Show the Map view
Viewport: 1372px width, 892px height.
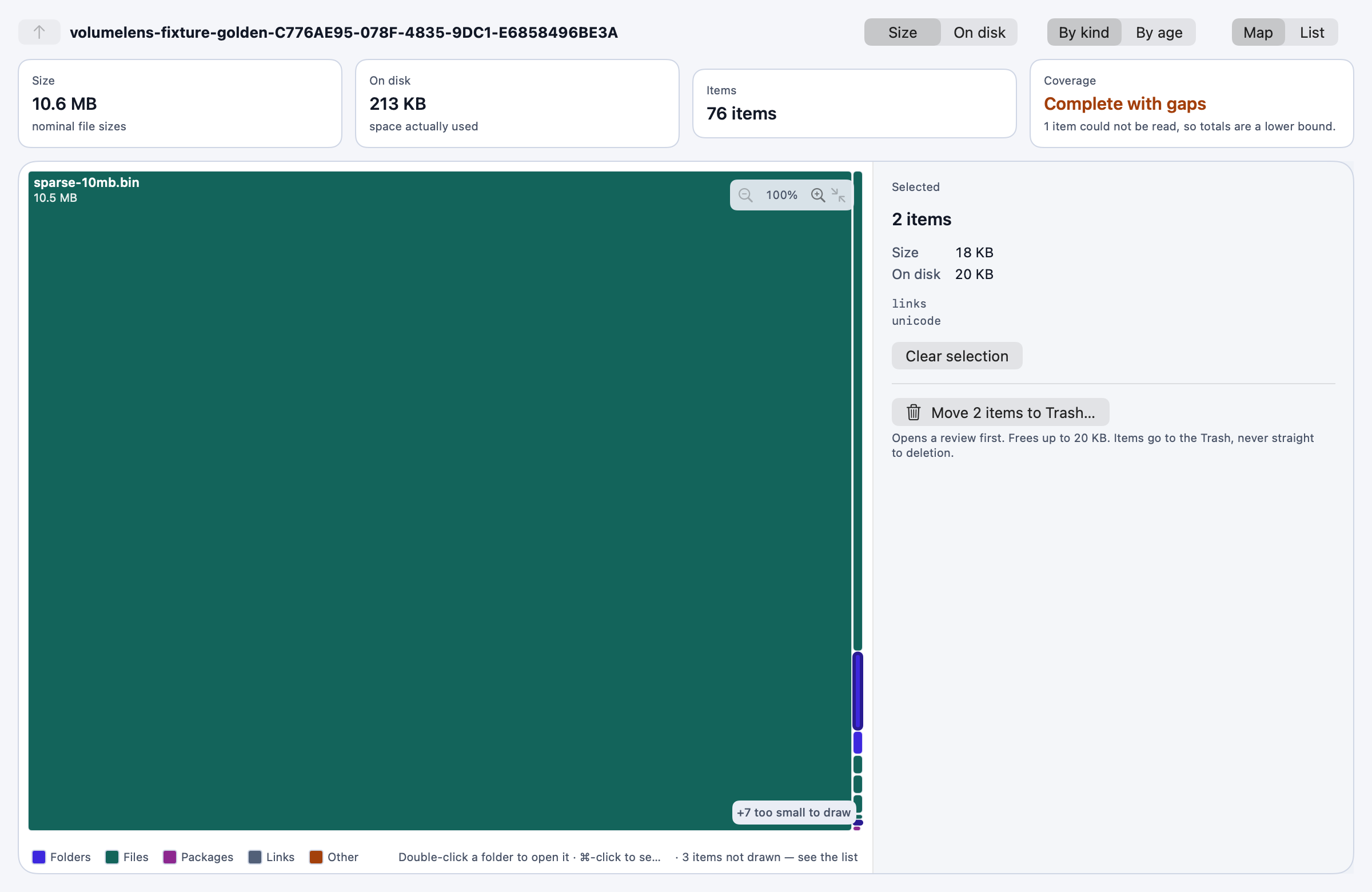click(x=1258, y=32)
